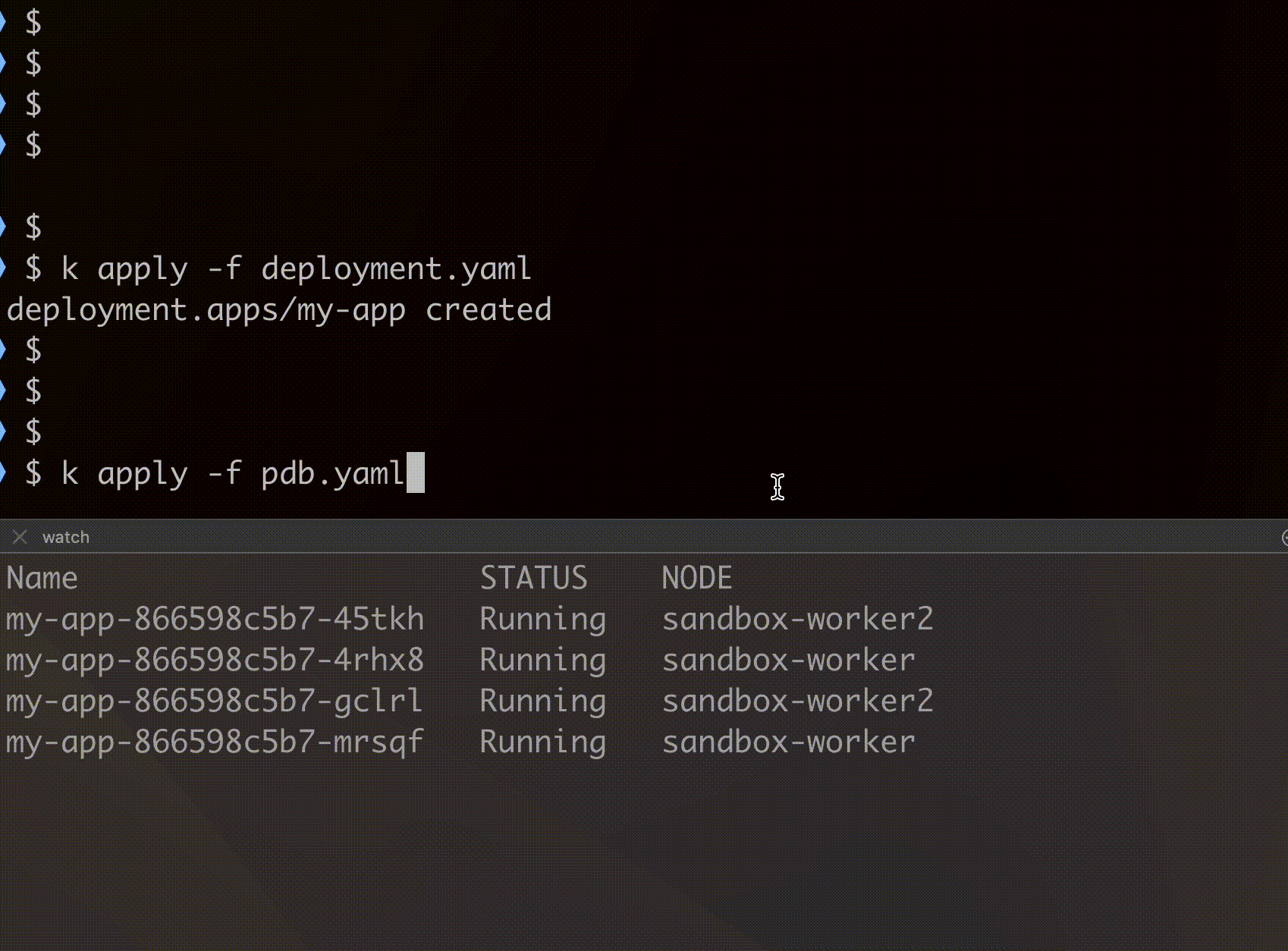Click the NODE column header
The image size is (1288, 951).
[x=696, y=578]
